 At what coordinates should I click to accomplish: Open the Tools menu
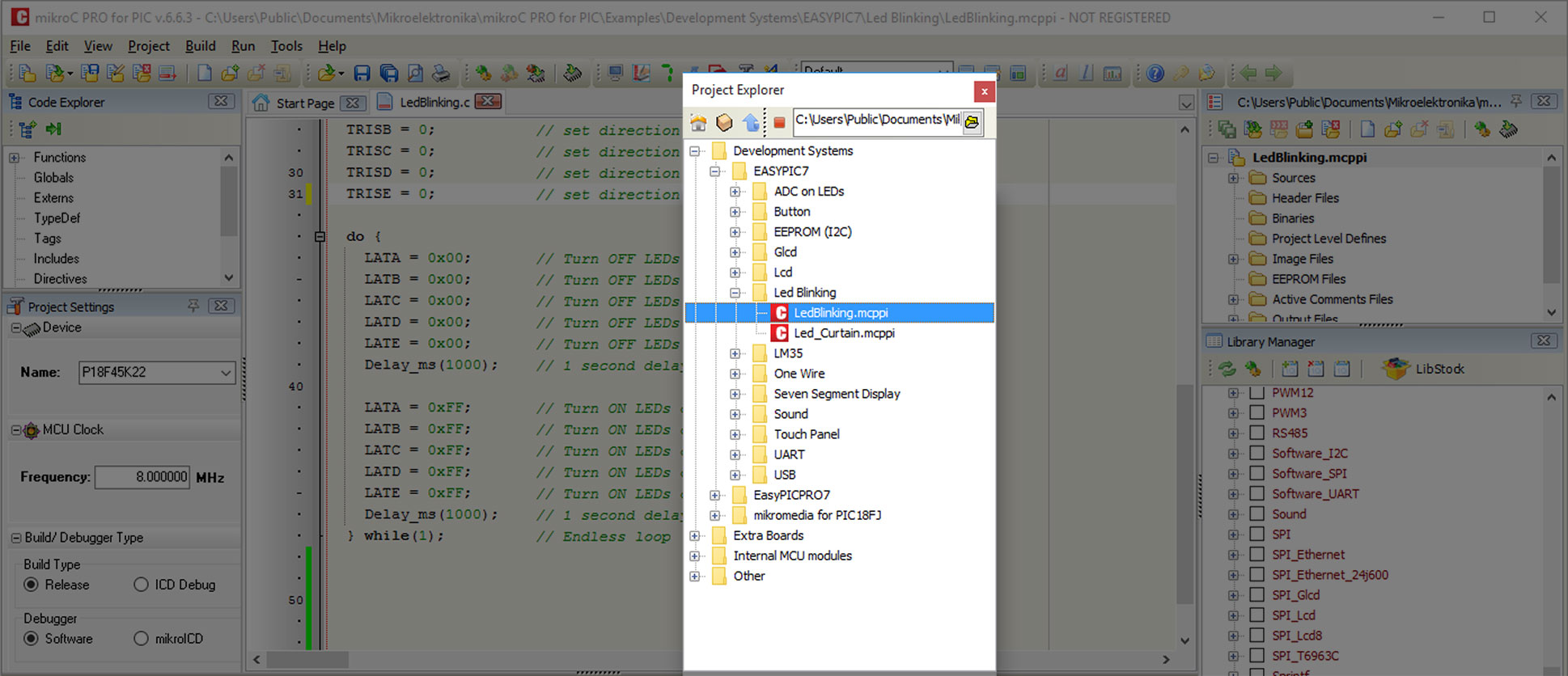tap(286, 46)
